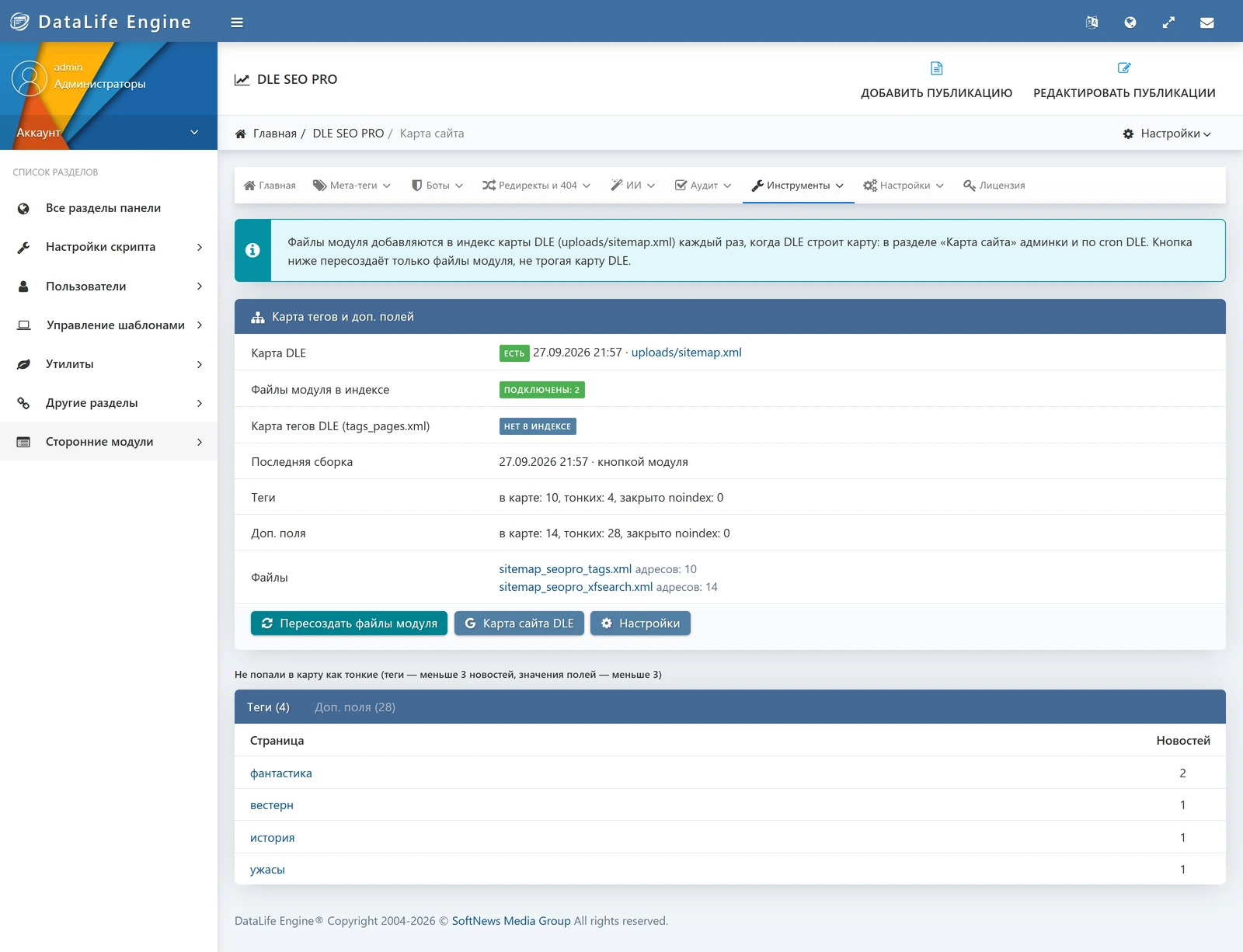Expand Другие разделы sidebar section
Image resolution: width=1243 pixels, height=952 pixels.
109,403
